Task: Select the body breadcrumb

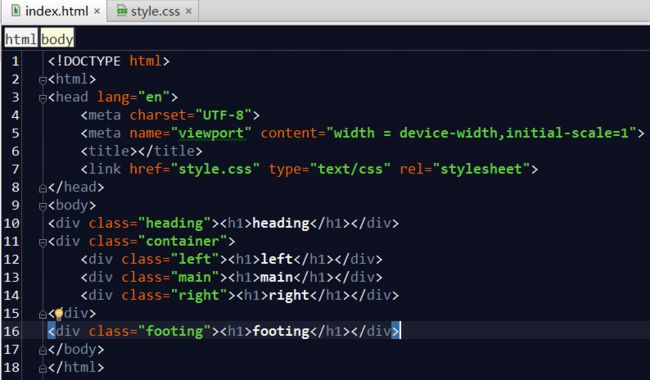Action: [x=57, y=39]
